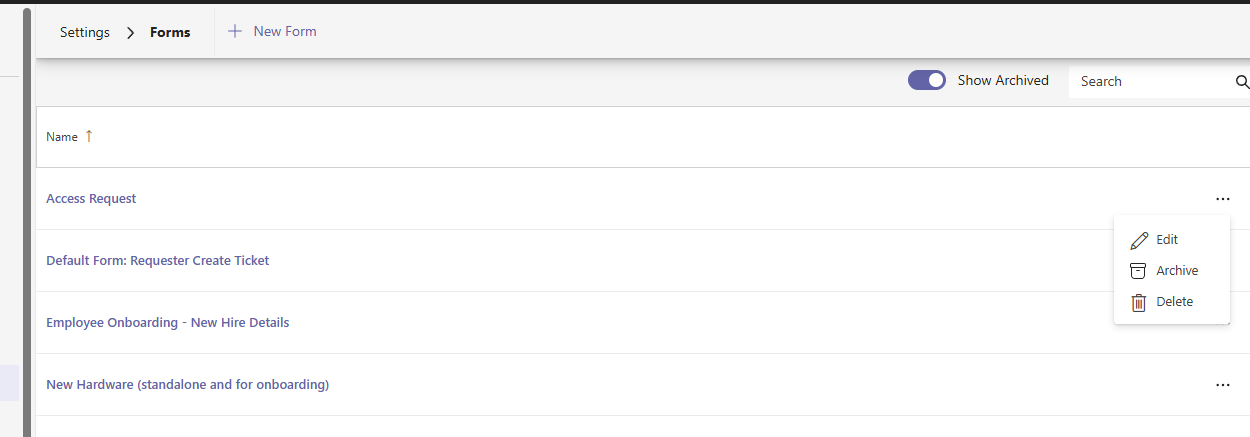
Task: Click the plus icon beside New Form
Action: [235, 31]
